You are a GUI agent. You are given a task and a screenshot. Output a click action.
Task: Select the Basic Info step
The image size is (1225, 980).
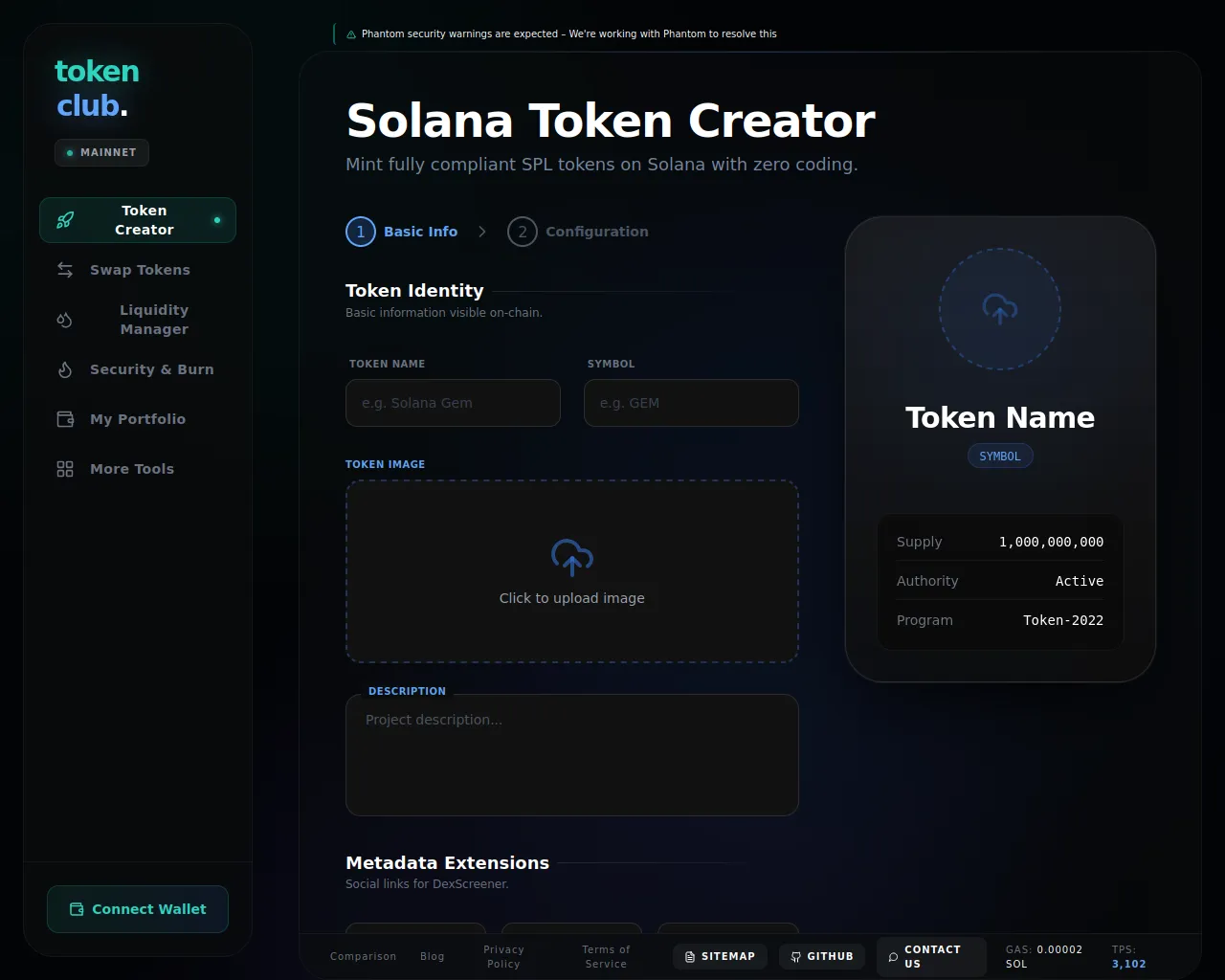(x=402, y=232)
